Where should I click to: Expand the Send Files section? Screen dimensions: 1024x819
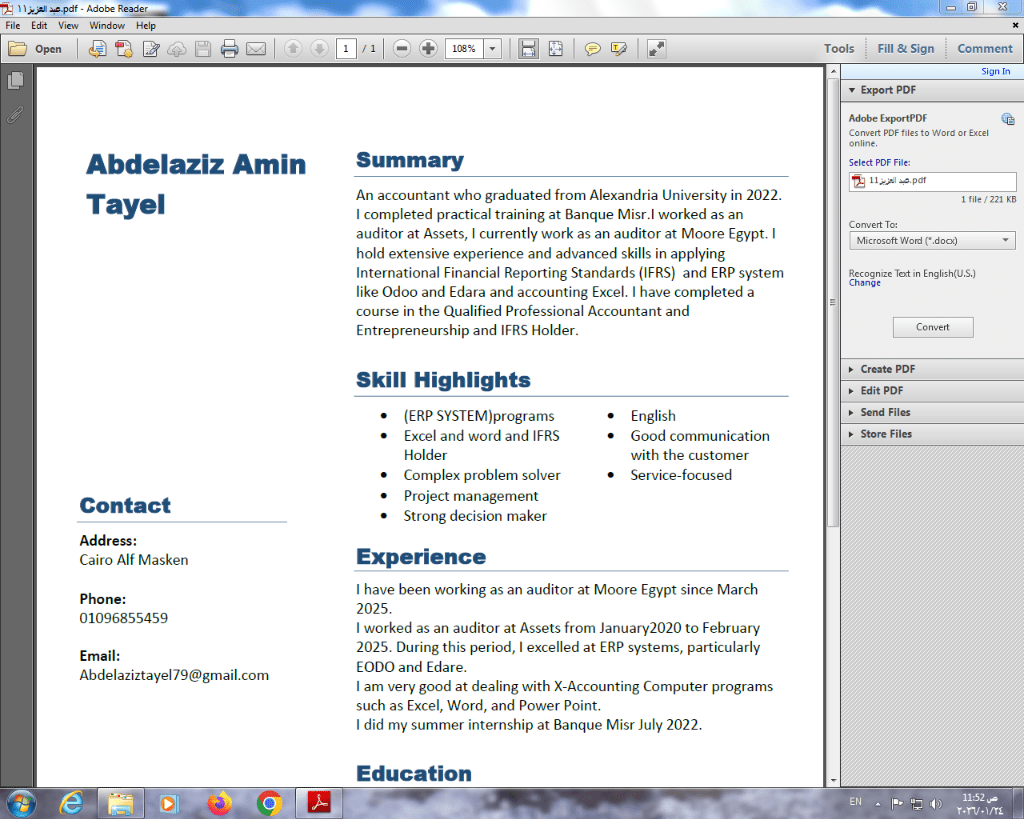click(885, 412)
